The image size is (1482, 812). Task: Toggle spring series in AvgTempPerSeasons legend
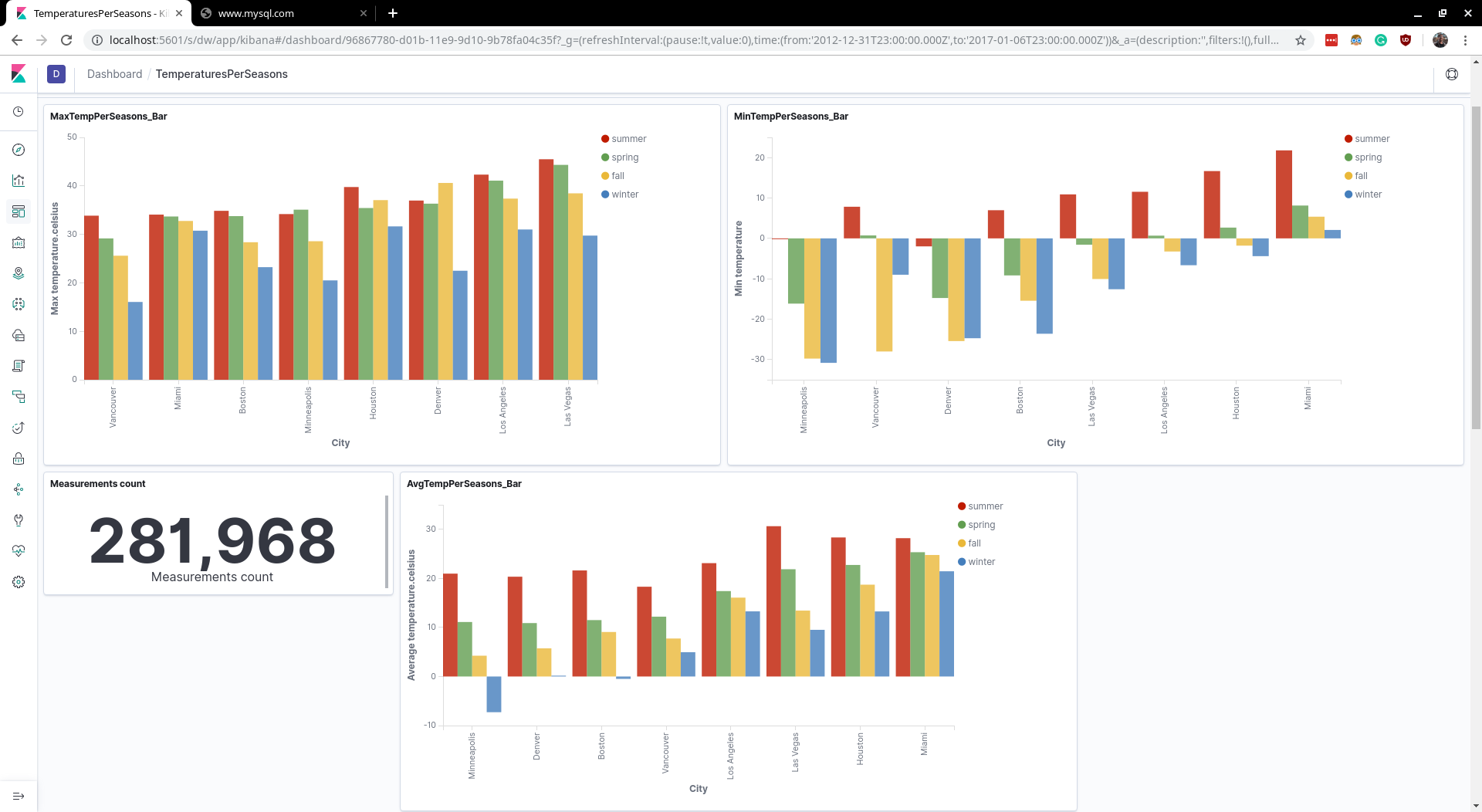click(976, 525)
